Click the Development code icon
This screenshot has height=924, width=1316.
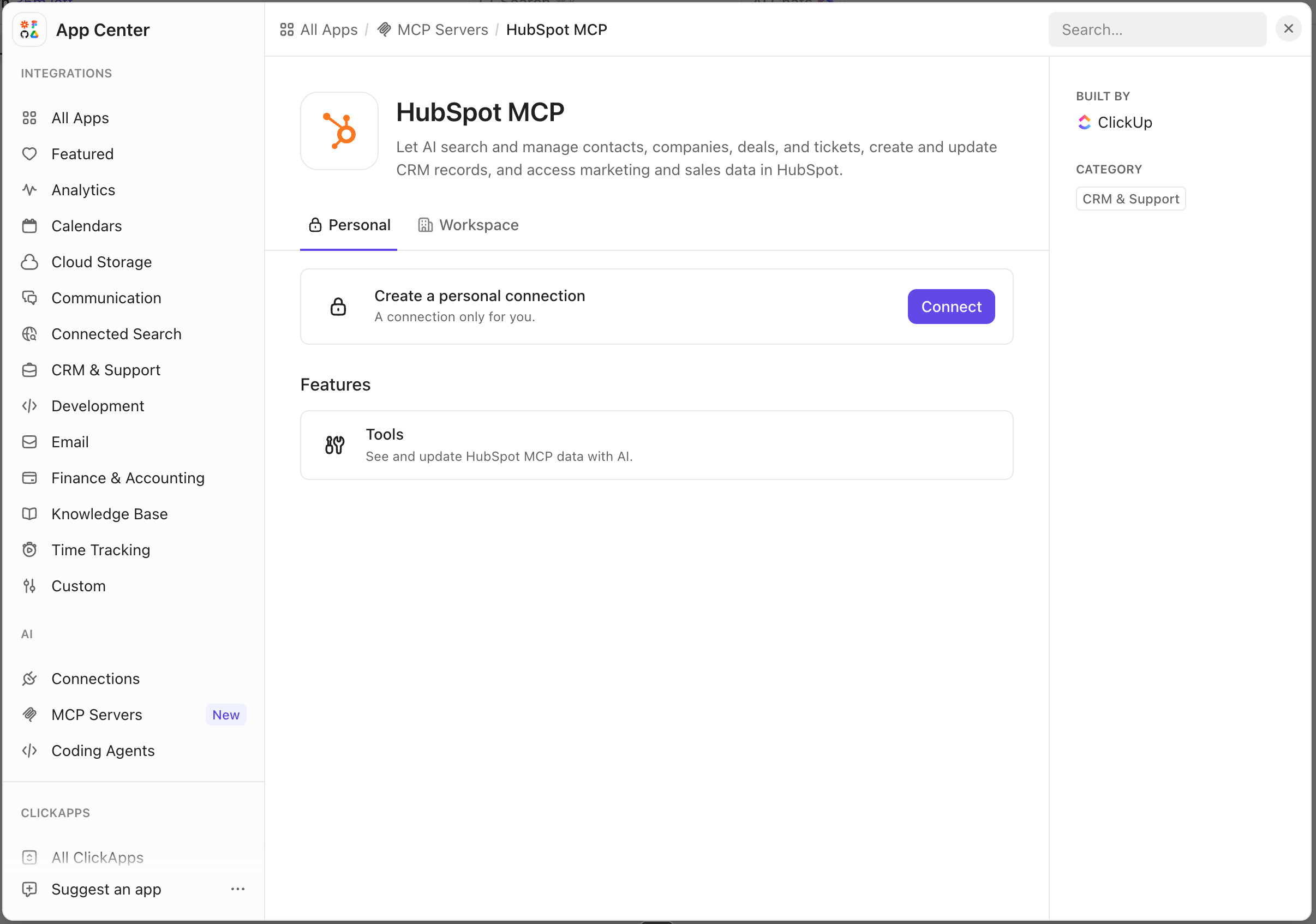[x=29, y=406]
